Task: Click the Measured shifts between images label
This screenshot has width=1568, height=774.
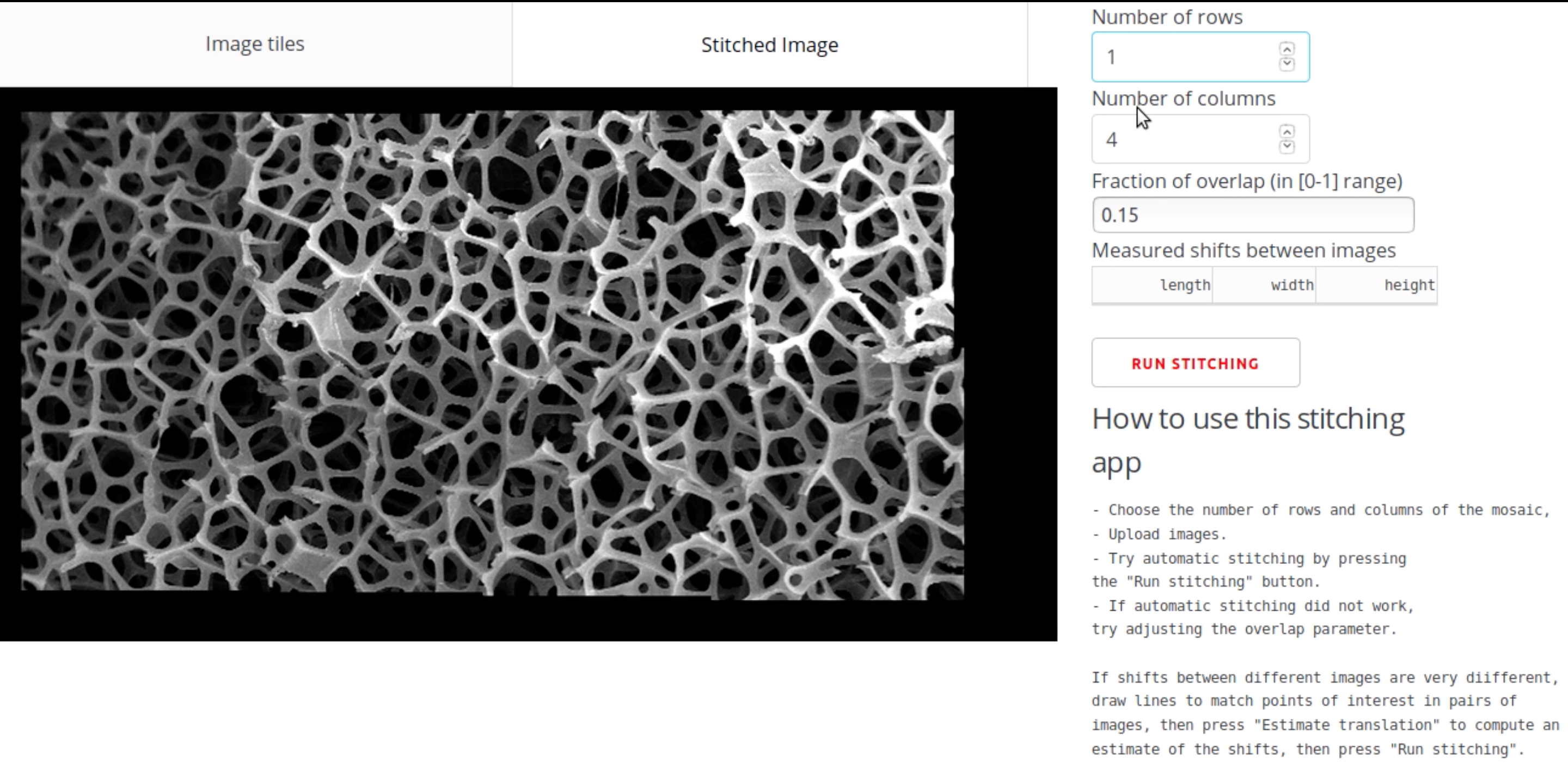Action: coord(1243,250)
